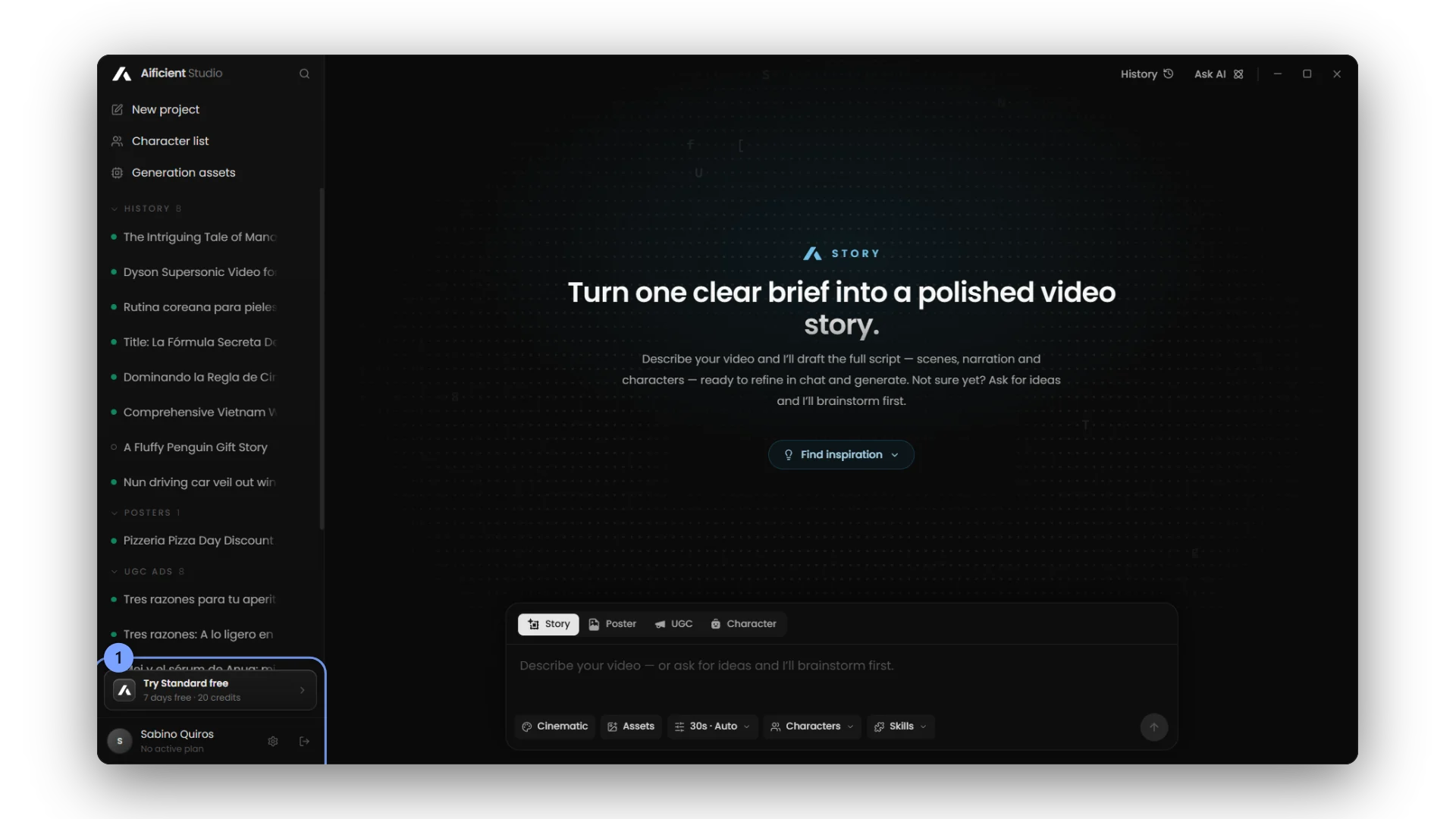
Task: Click the user avatar 'S'
Action: 120,741
